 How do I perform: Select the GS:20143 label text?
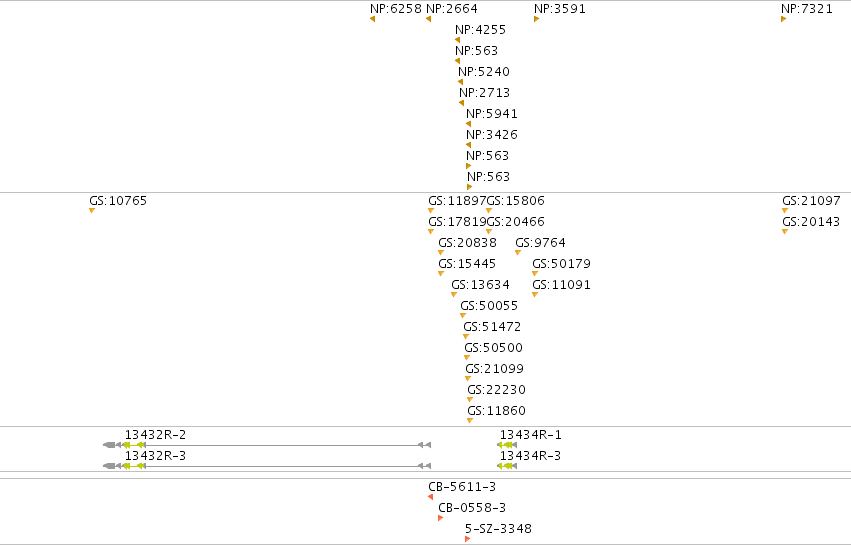coord(811,221)
